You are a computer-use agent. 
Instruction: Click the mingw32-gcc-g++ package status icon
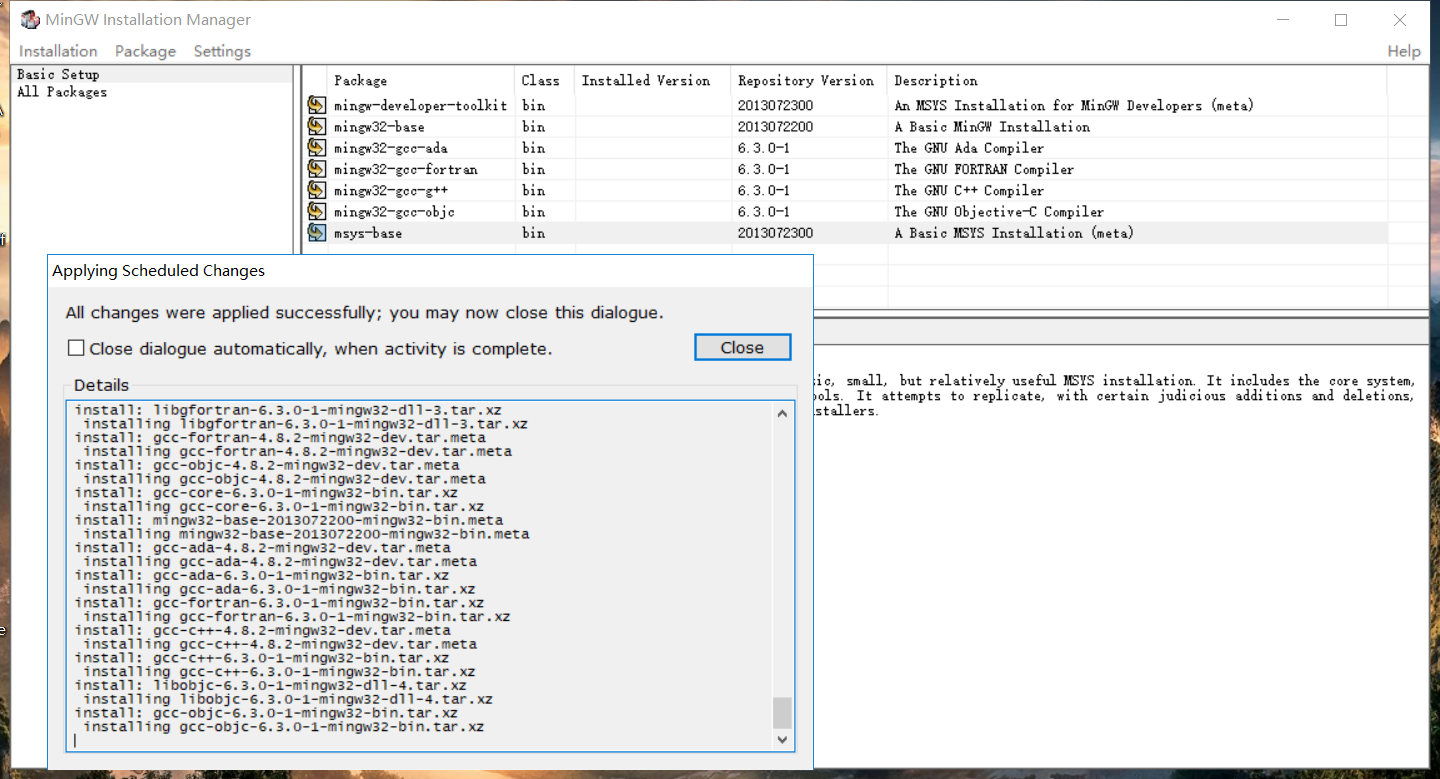[317, 190]
